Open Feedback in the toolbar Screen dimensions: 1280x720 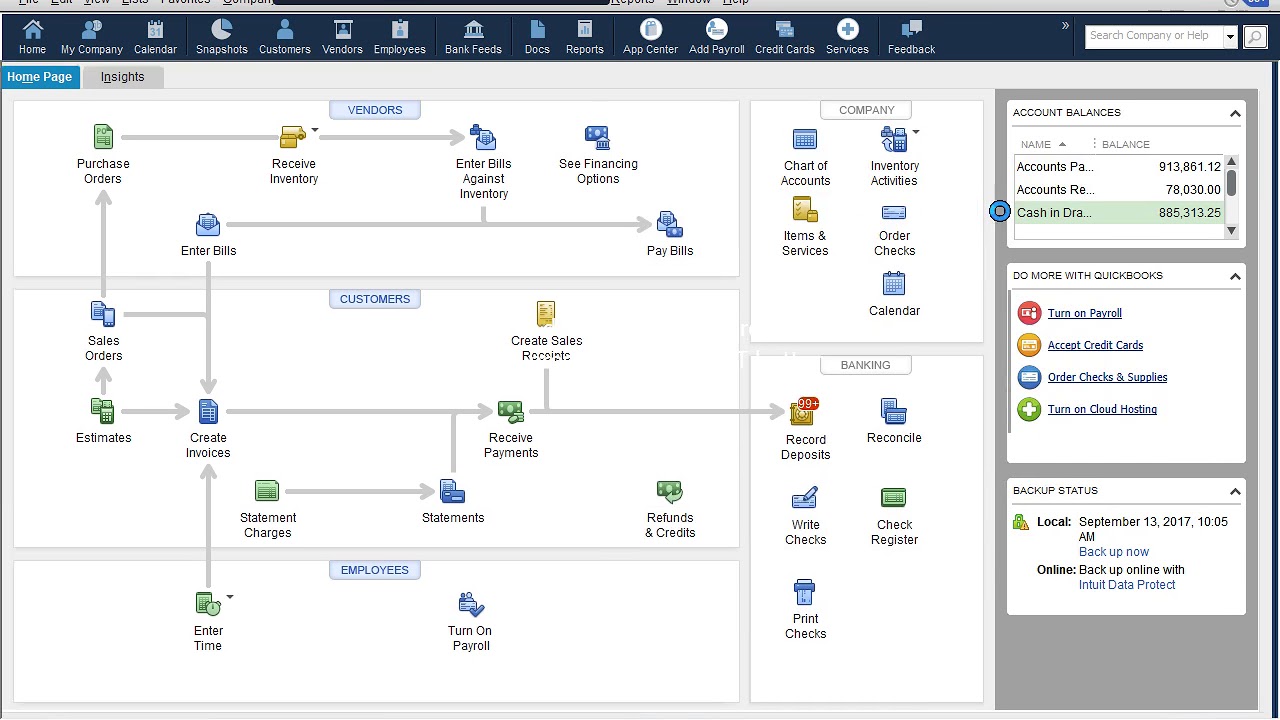point(911,36)
